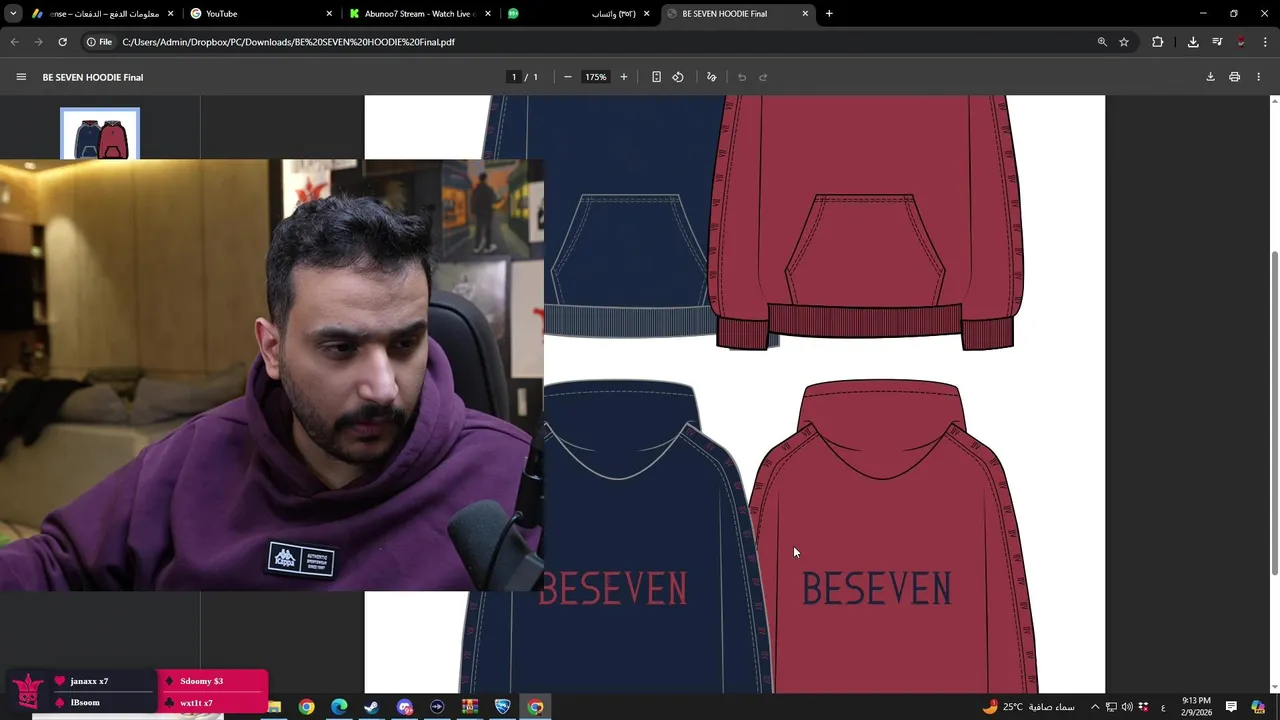Switch to the payments info tab
Image resolution: width=1280 pixels, height=720 pixels.
(x=103, y=14)
